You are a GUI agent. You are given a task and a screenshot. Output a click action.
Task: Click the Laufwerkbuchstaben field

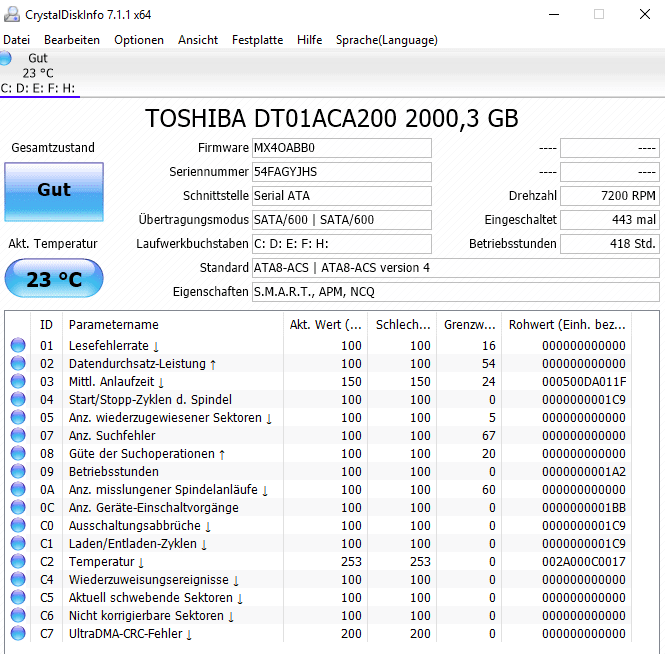coord(342,244)
